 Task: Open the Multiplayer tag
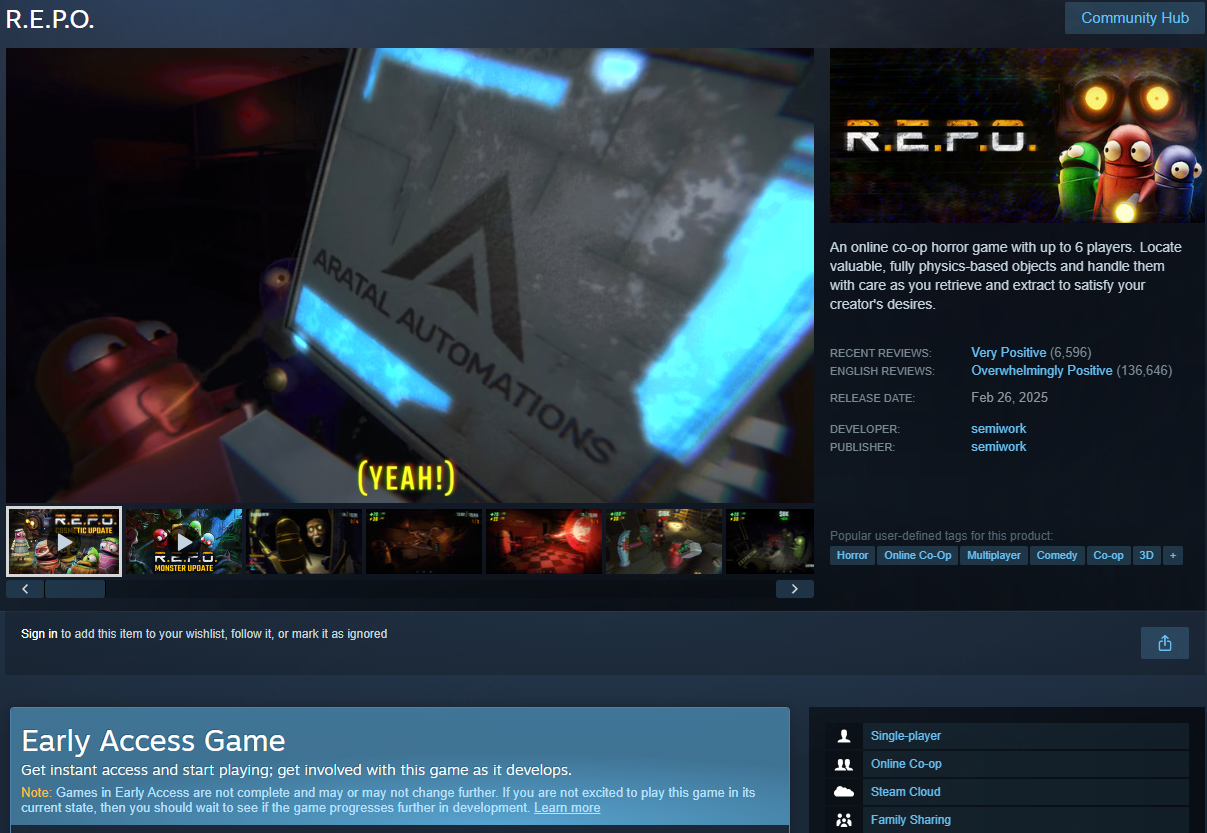994,555
